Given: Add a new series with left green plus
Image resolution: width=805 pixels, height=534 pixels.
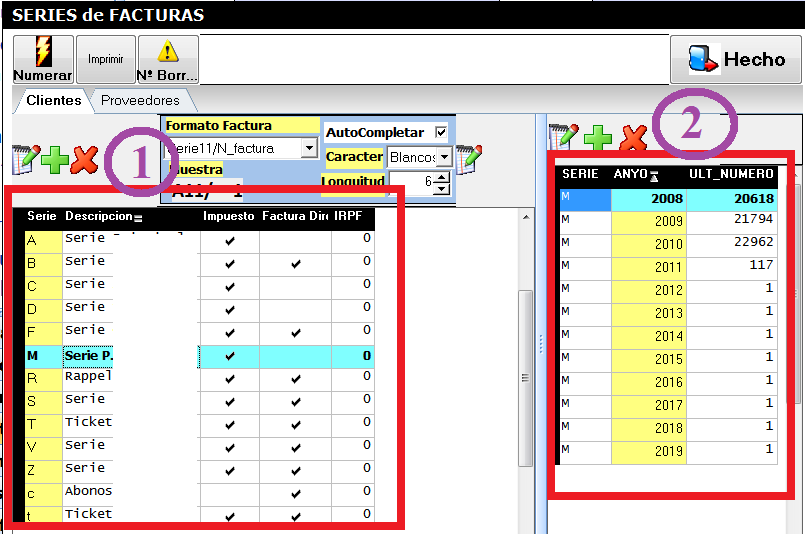Looking at the screenshot, I should [x=55, y=159].
